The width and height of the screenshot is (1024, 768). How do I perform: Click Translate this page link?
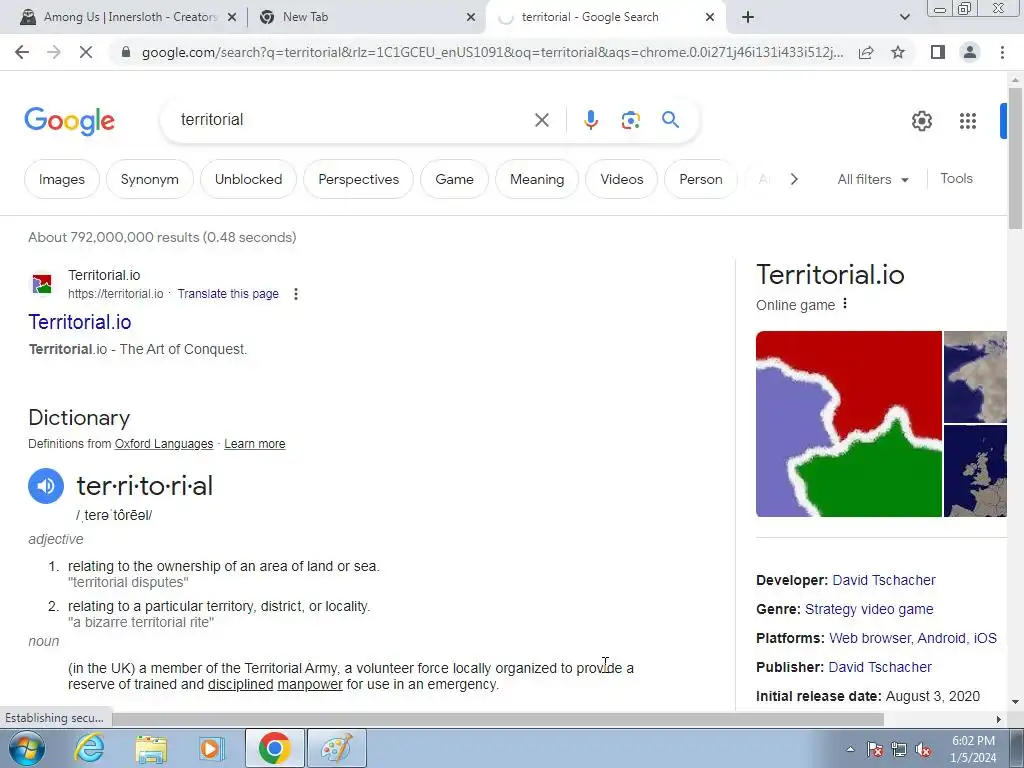point(228,294)
